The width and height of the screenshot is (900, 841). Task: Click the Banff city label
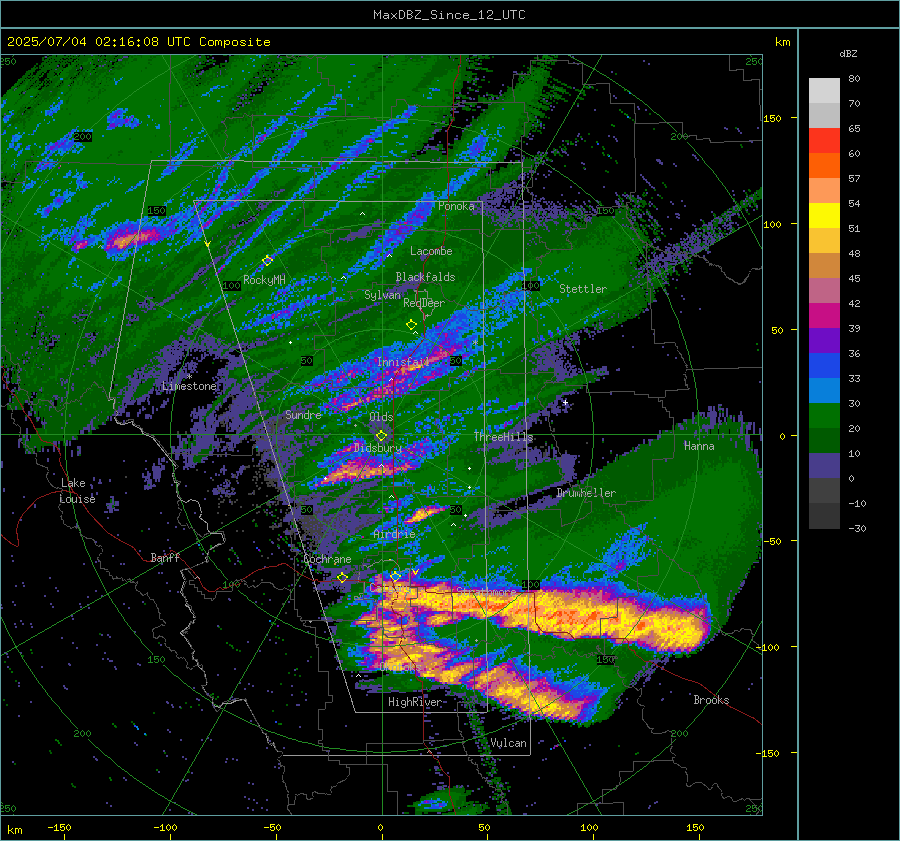coord(165,557)
